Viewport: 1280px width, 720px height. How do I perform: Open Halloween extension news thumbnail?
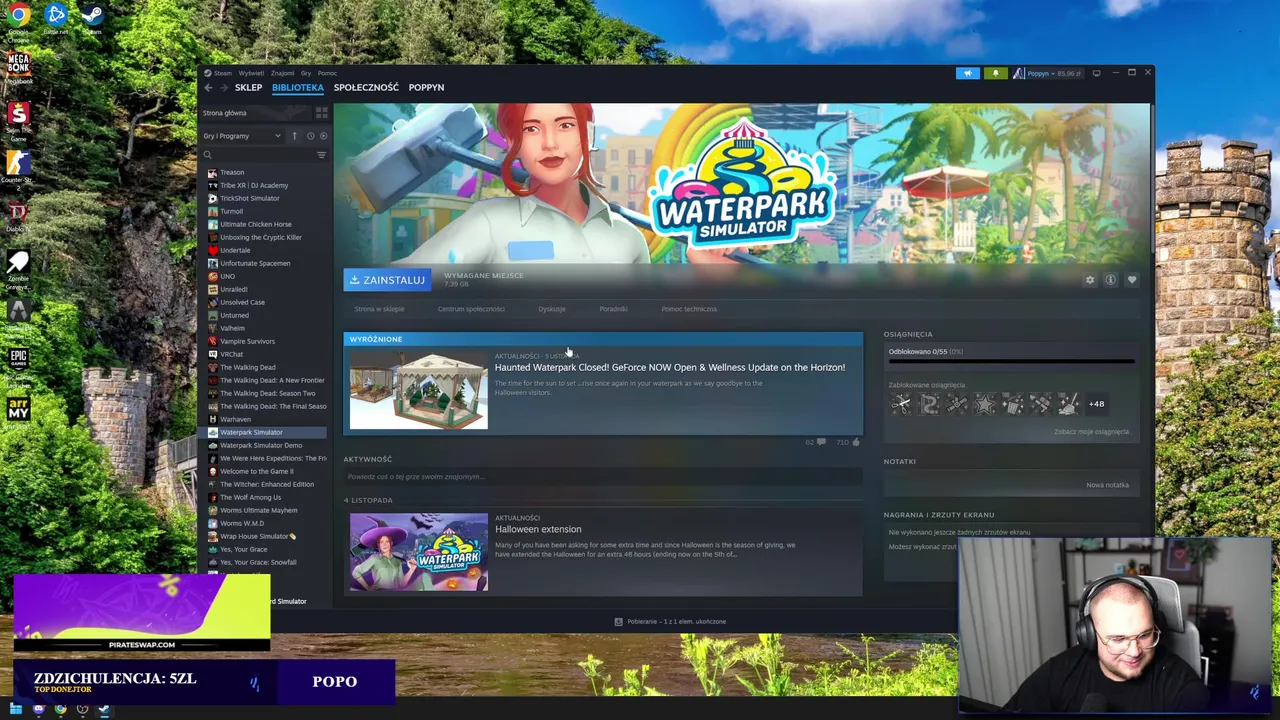pos(419,552)
